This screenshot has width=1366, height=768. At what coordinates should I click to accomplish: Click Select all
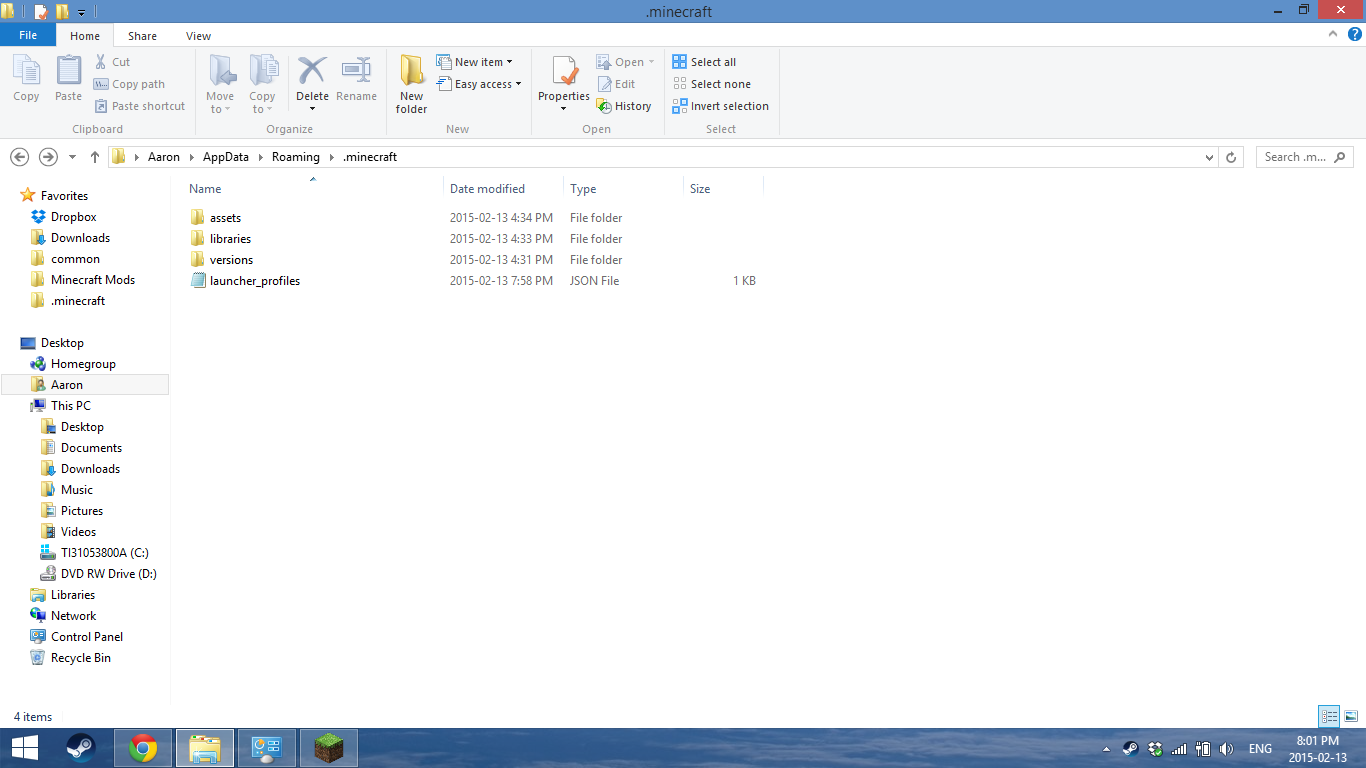[704, 62]
